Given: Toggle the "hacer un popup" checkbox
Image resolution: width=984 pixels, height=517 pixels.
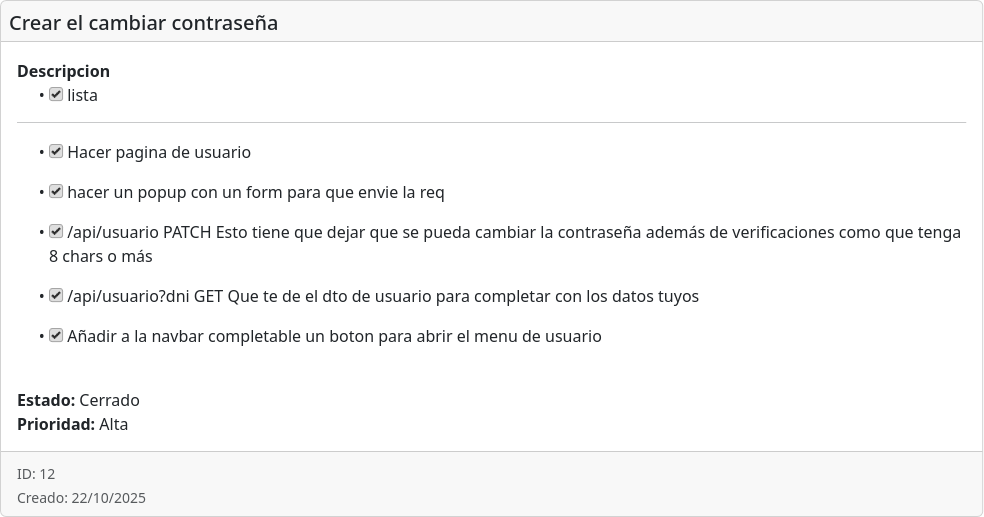Looking at the screenshot, I should click(x=56, y=192).
